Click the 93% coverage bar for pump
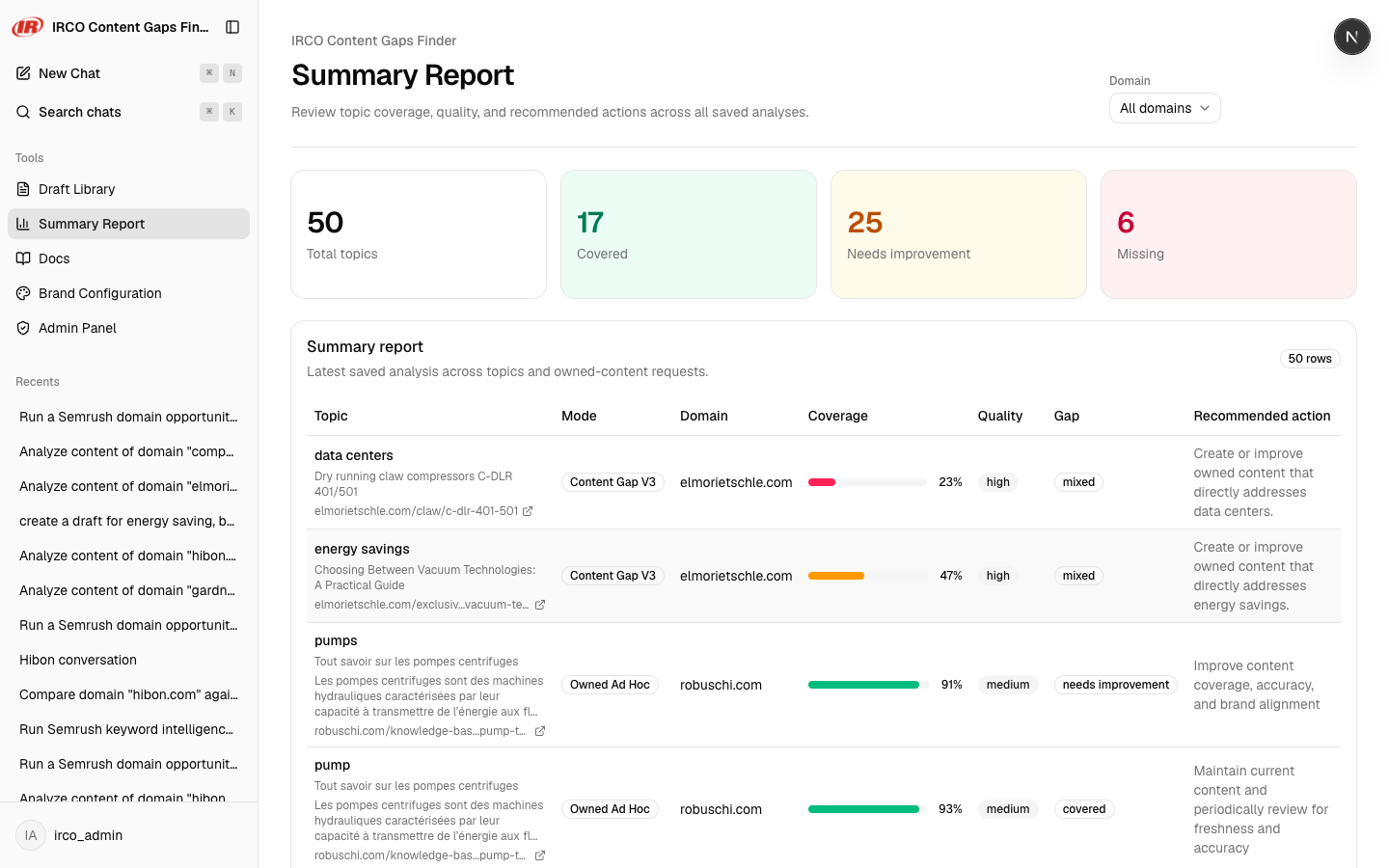 tap(867, 809)
